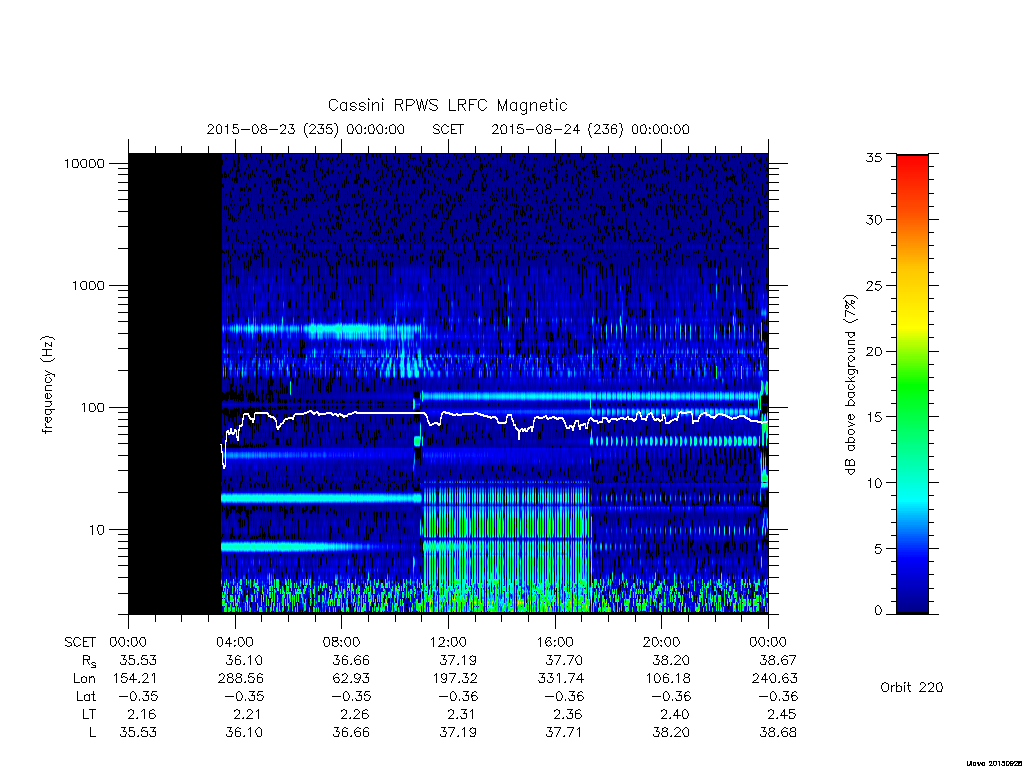Click the 08:00 SCET time label
Viewport: 1024px width, 768px height.
coord(342,642)
